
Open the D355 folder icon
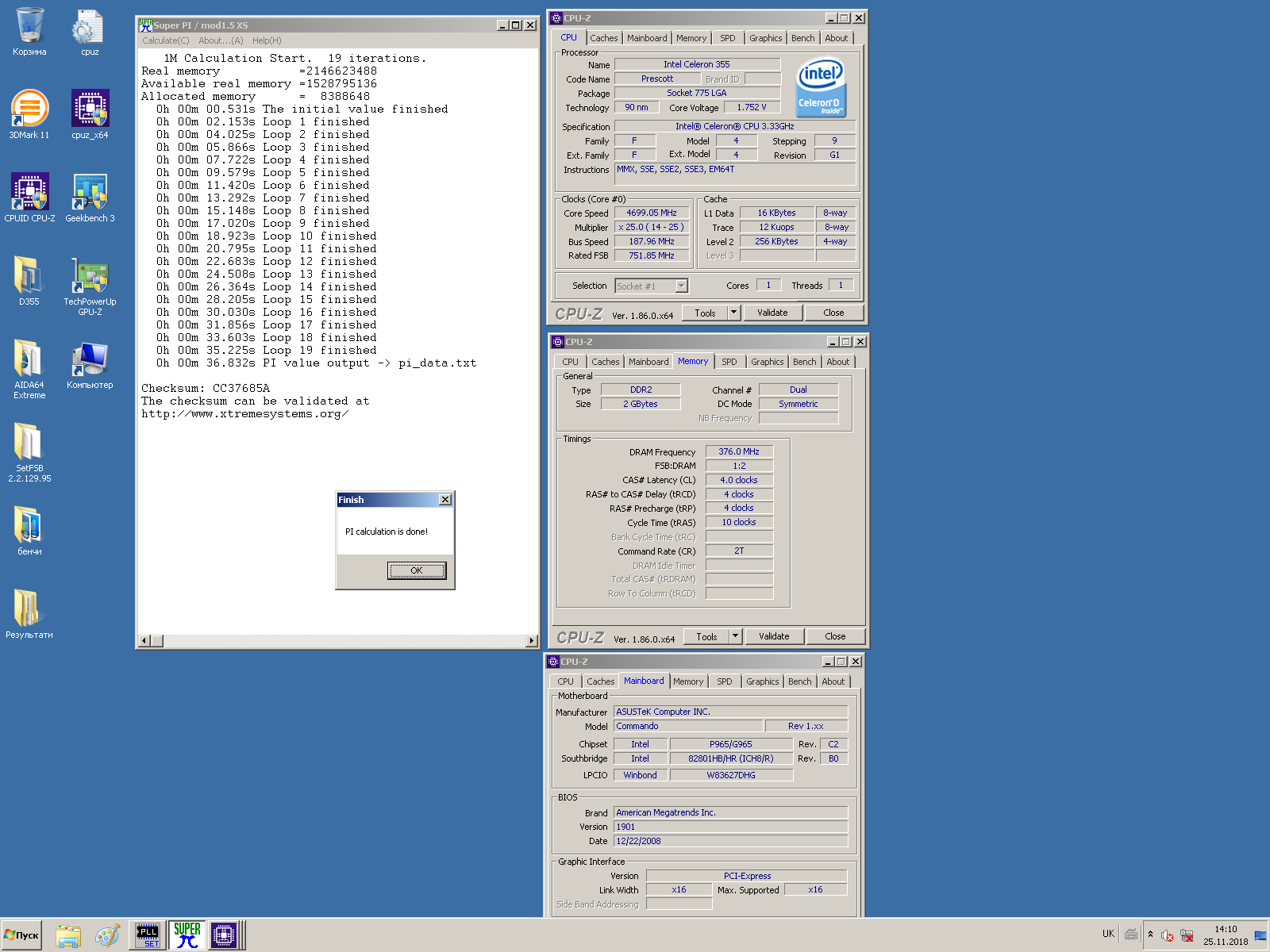pyautogui.click(x=29, y=282)
